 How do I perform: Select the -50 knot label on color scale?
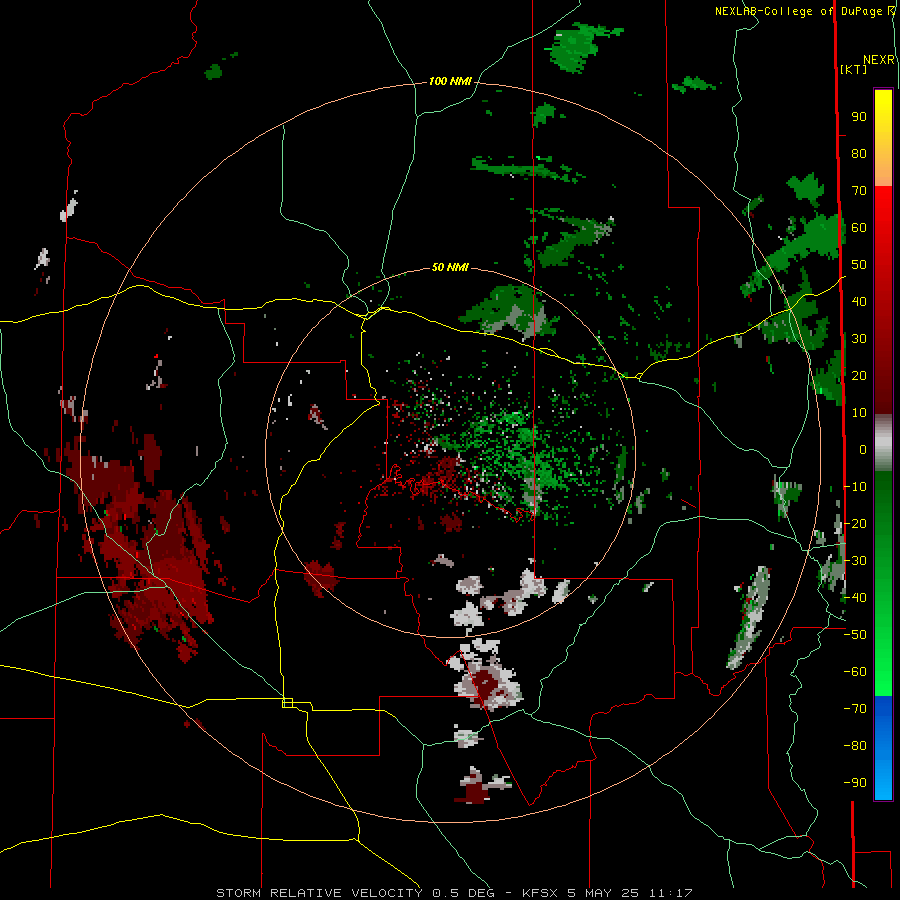coord(855,635)
